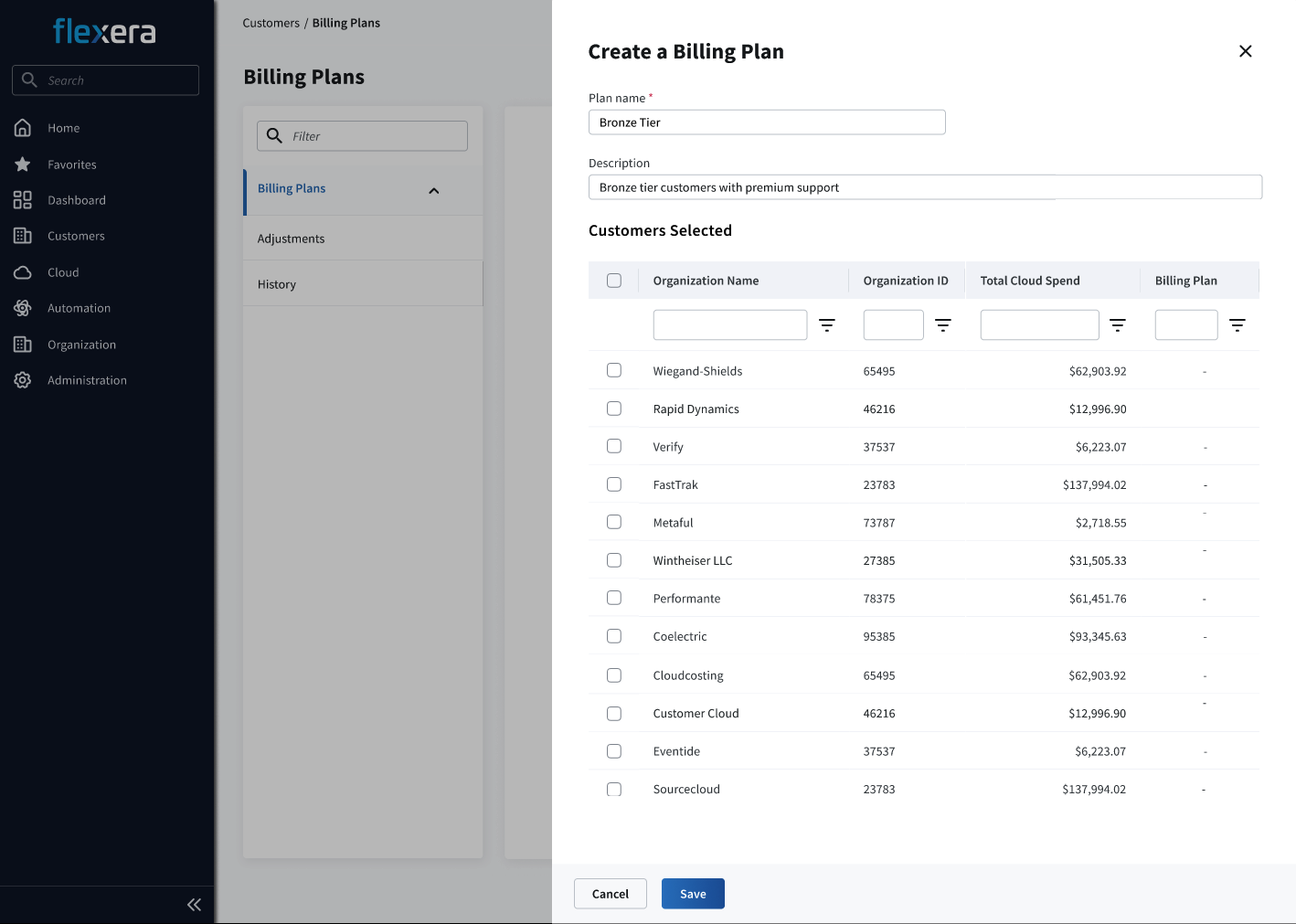Click the Administration gear icon

tap(23, 380)
